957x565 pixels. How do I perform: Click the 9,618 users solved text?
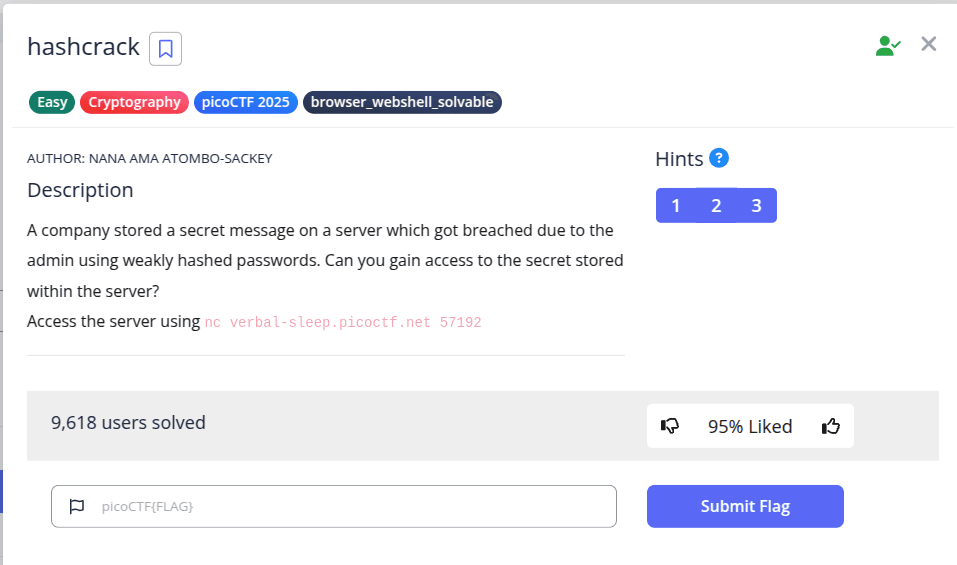click(128, 423)
